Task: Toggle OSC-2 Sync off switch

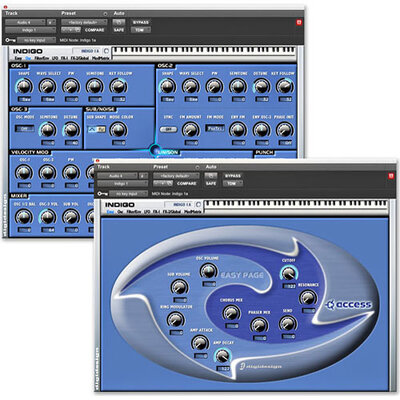Action: click(168, 129)
